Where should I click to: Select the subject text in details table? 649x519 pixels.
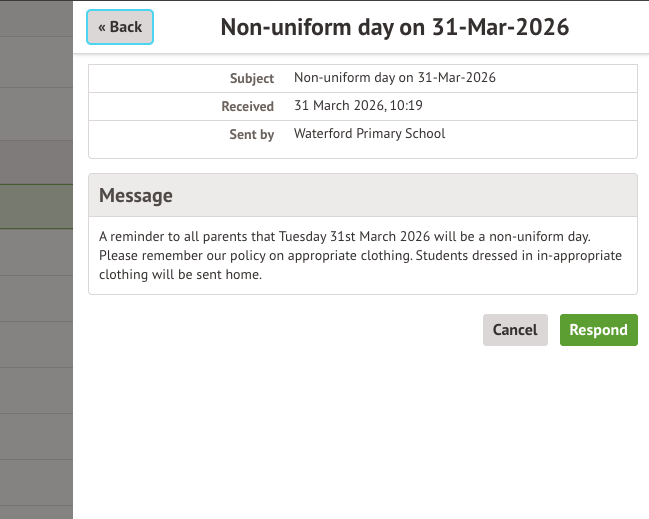click(394, 78)
